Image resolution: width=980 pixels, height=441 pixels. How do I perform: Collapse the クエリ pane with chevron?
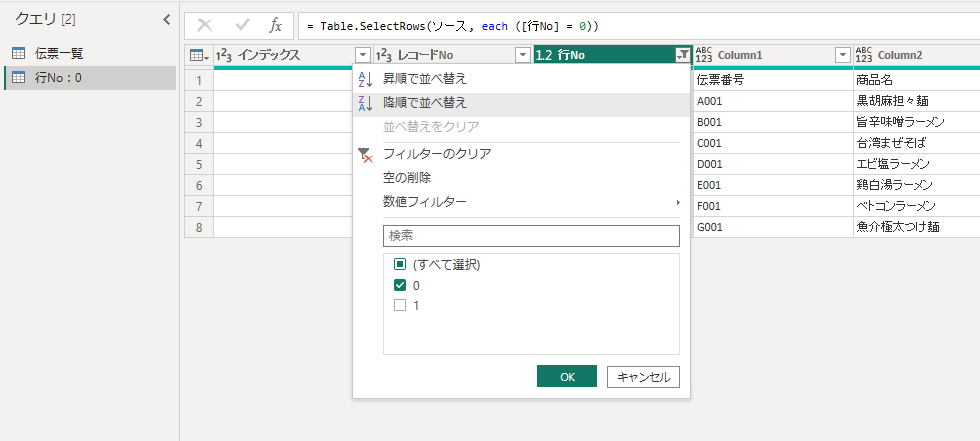(x=166, y=19)
